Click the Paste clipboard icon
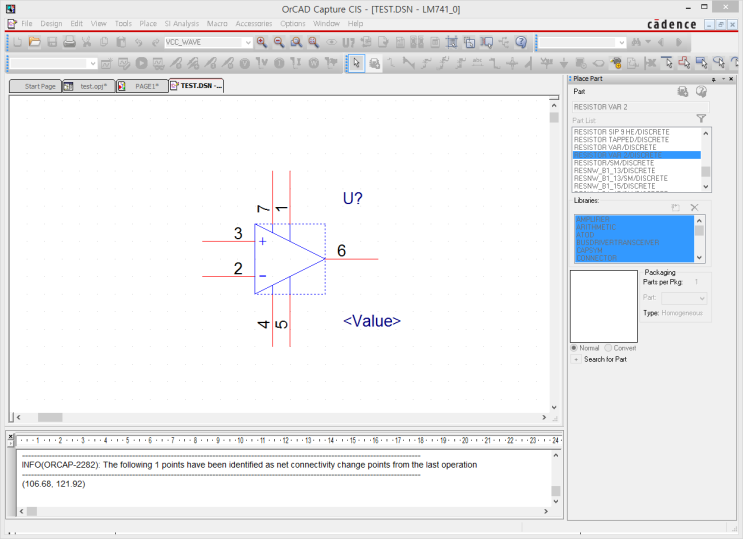This screenshot has height=539, width=743. coord(121,42)
